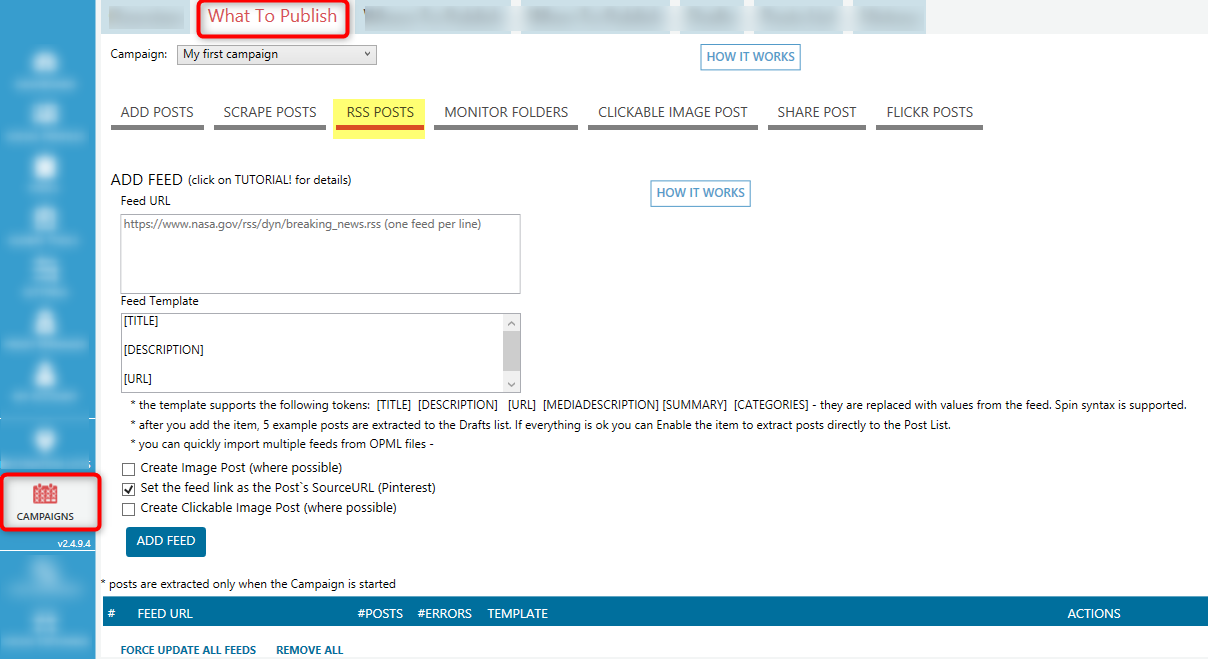1208x659 pixels.
Task: Open the Campaign dropdown showing My first campaign
Action: tap(277, 54)
